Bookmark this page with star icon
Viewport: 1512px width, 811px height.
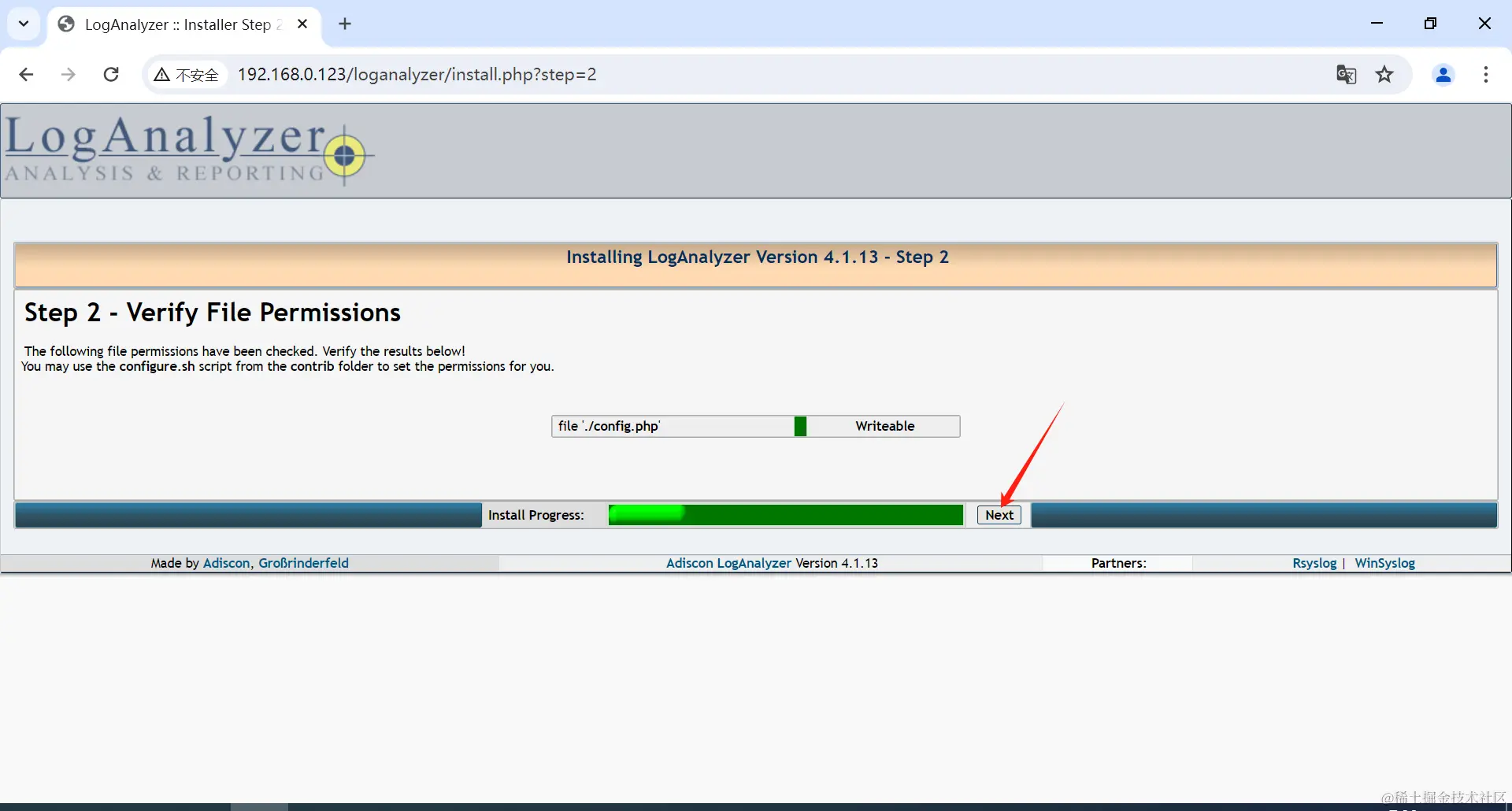point(1384,75)
